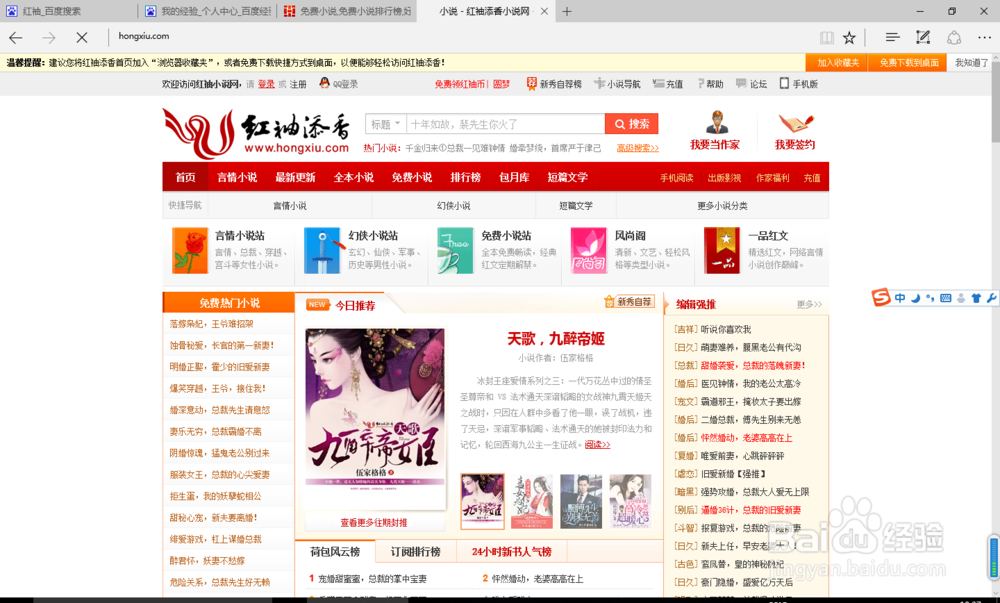Open reading view book icon

pyautogui.click(x=827, y=38)
